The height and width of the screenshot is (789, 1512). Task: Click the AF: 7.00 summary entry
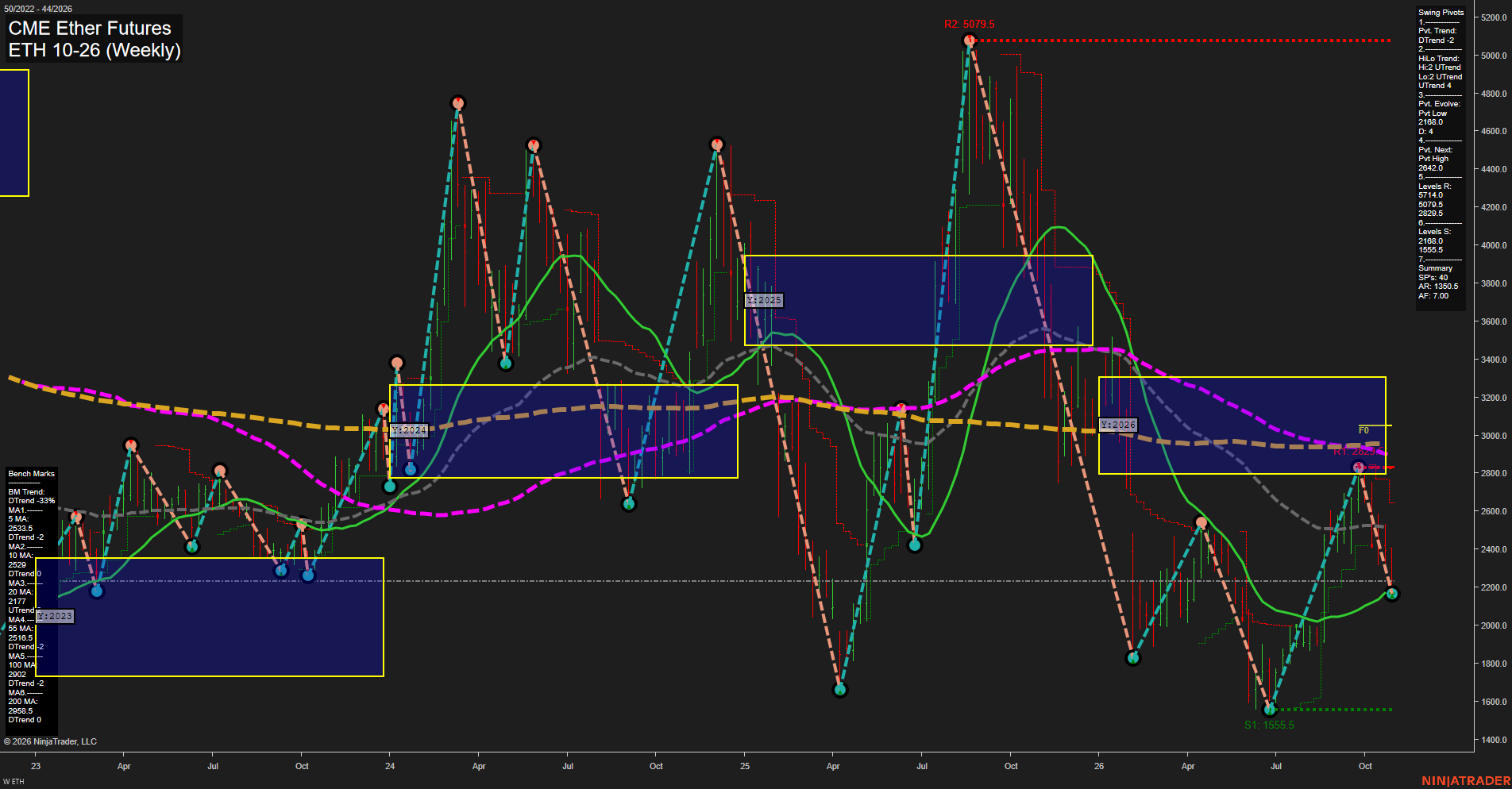point(1433,296)
